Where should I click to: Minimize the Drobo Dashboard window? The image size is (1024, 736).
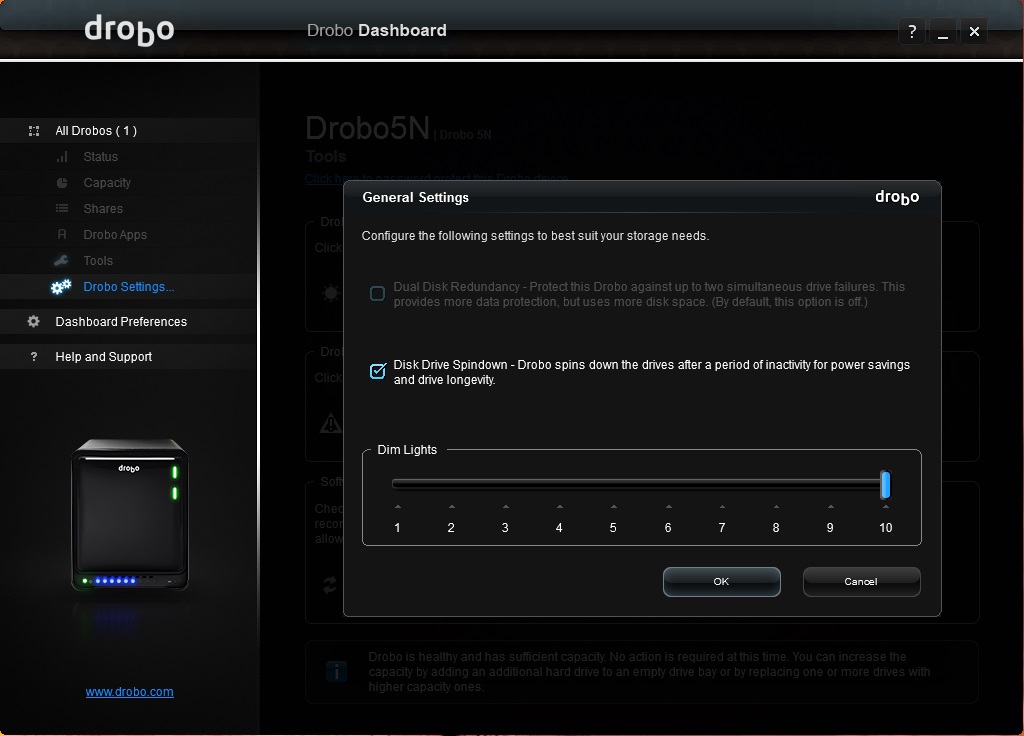[942, 31]
